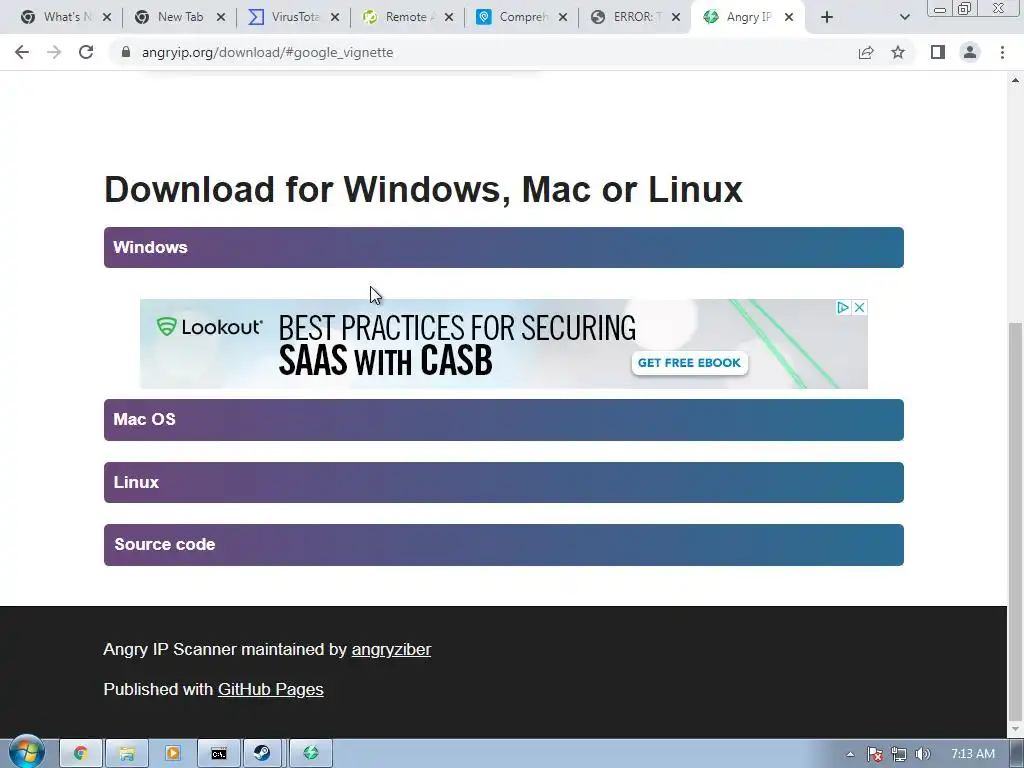Close the ERROR tab

pyautogui.click(x=677, y=18)
